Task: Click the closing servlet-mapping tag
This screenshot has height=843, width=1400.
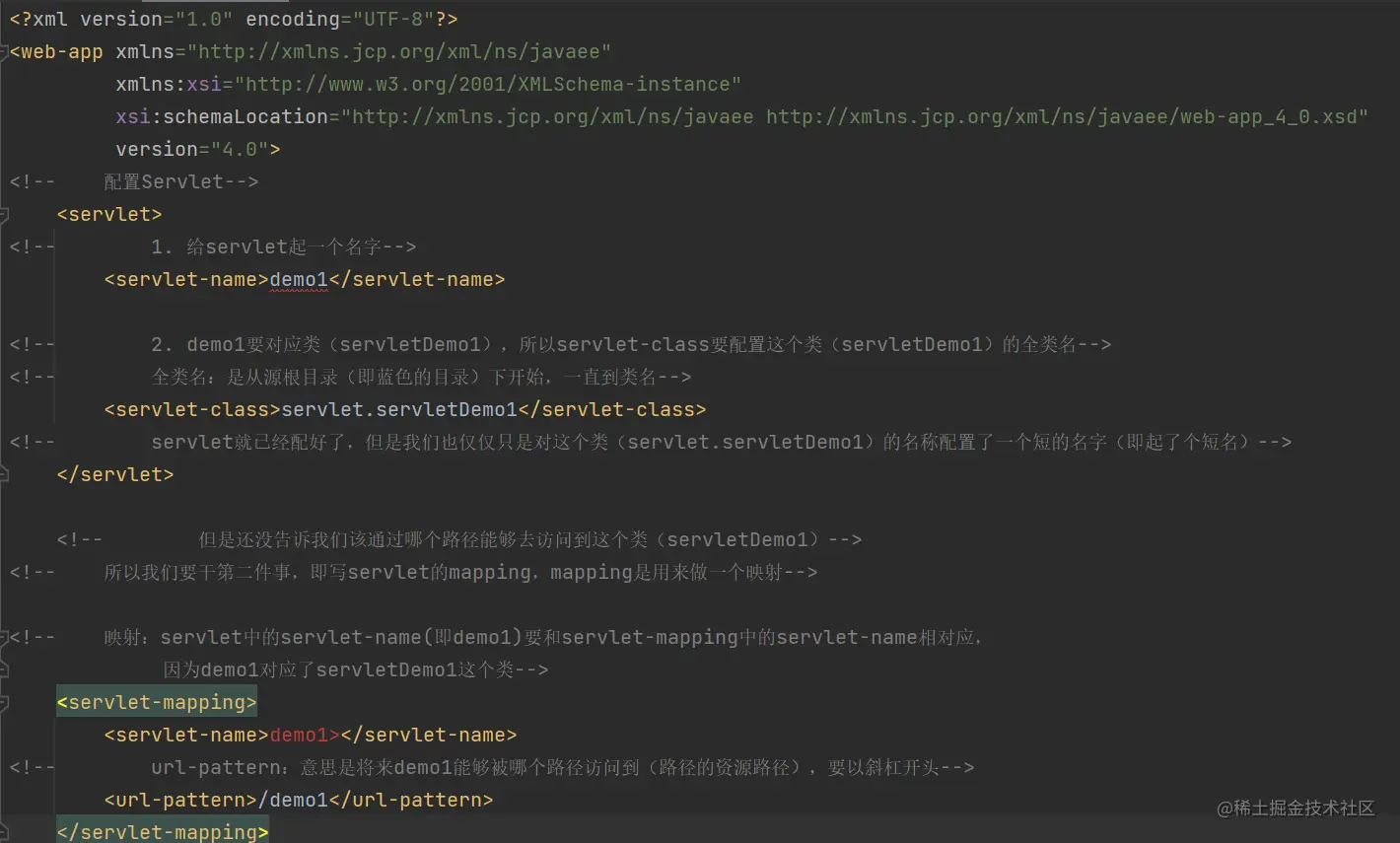Action: point(162,831)
